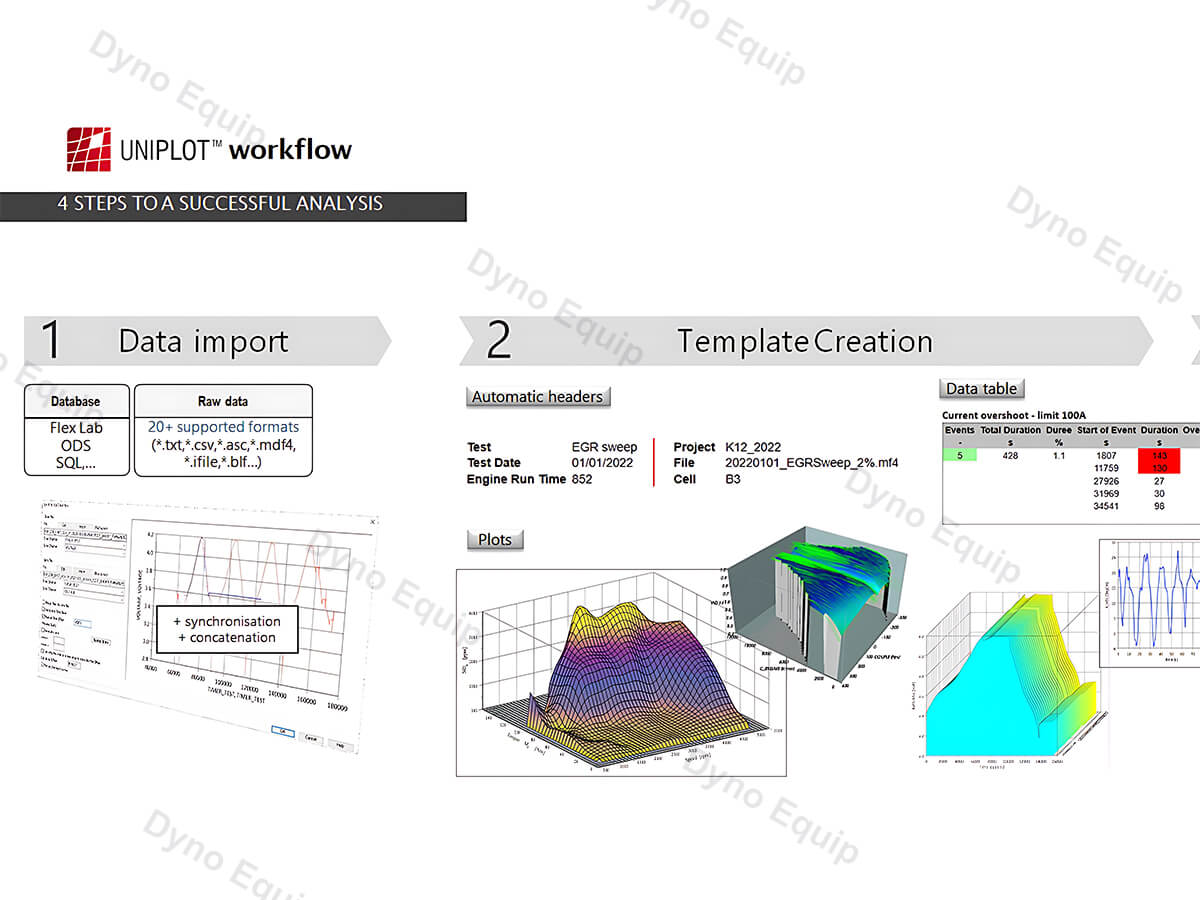Click the Total Duration cell 428
This screenshot has width=1200, height=900.
pyautogui.click(x=1011, y=455)
